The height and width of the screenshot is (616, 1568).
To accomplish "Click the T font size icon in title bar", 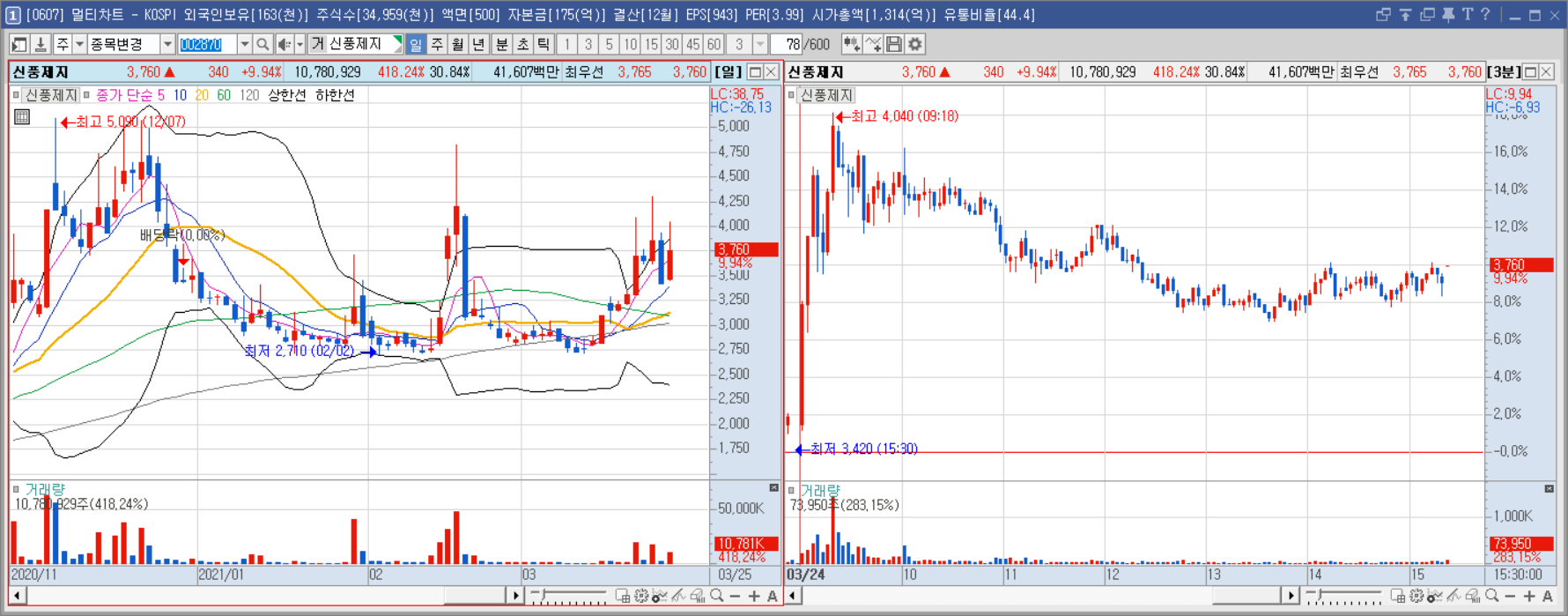I will [1467, 14].
